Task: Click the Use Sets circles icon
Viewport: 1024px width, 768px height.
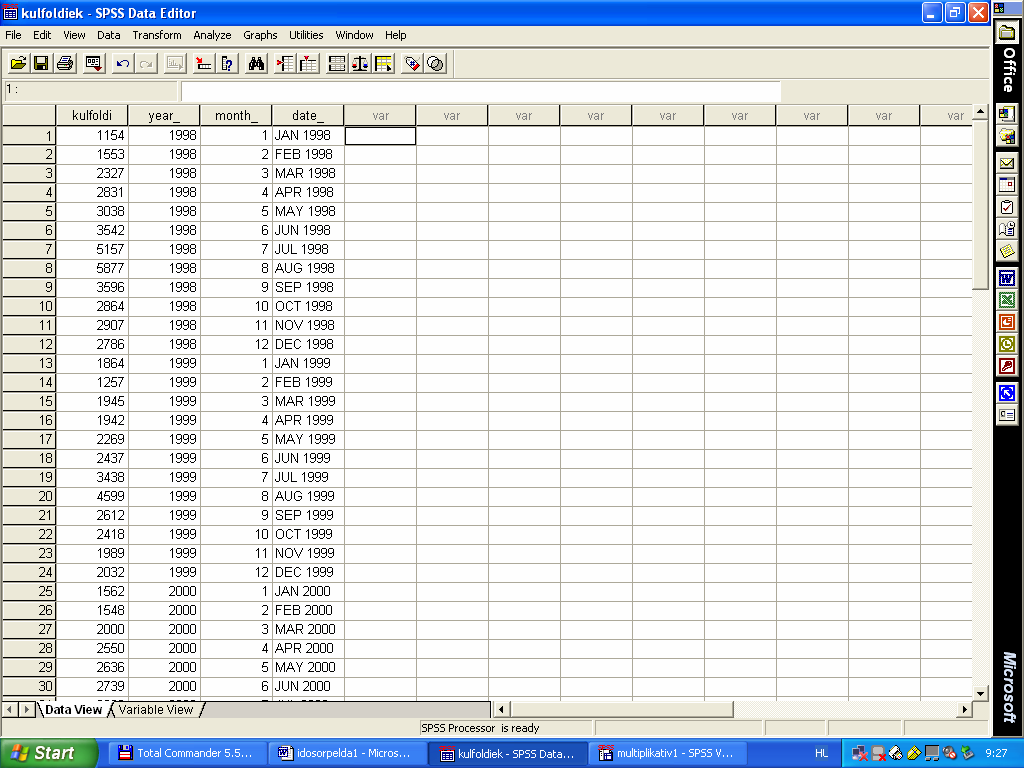Action: click(x=436, y=63)
